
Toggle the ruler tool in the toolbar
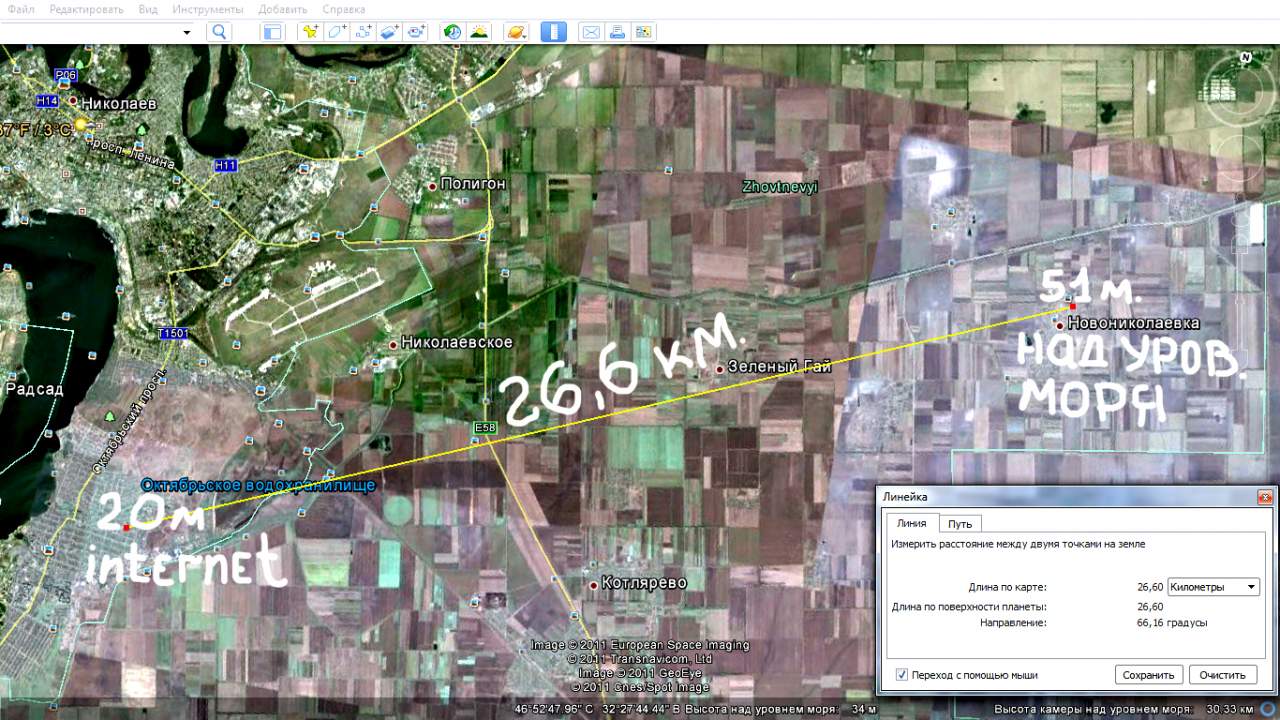[553, 32]
